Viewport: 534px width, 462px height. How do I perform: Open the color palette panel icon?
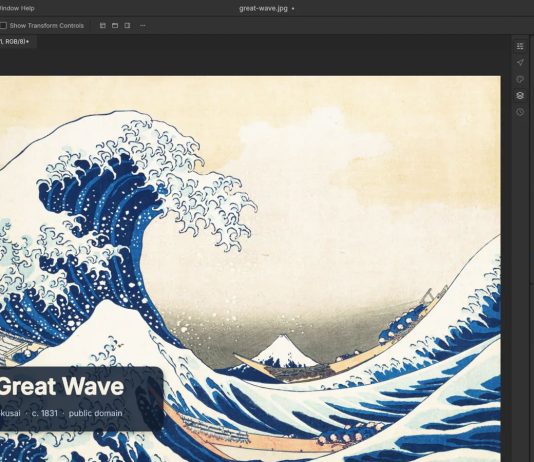tap(520, 79)
